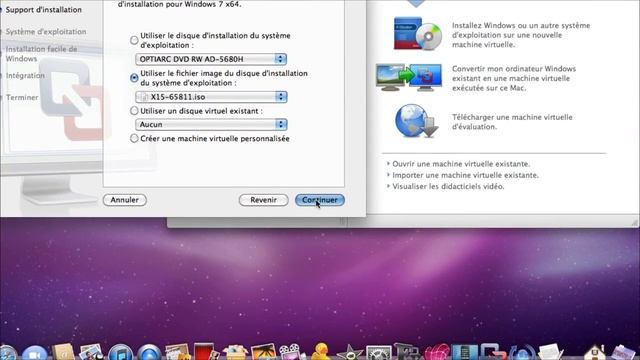
Task: Click 'Convertir mon ordinateur Windows existant' text
Action: tap(514, 78)
